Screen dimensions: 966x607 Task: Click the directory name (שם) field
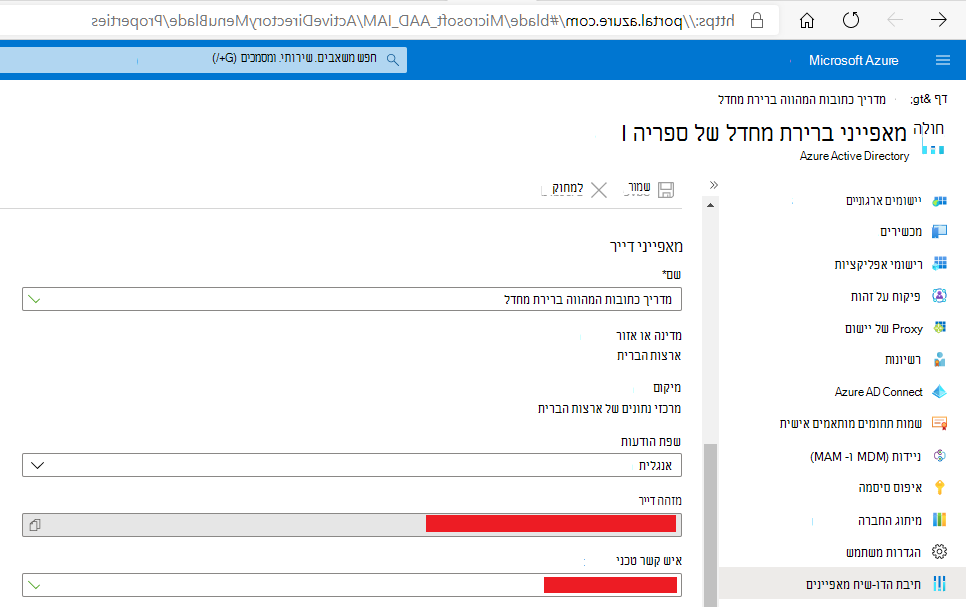(x=352, y=299)
